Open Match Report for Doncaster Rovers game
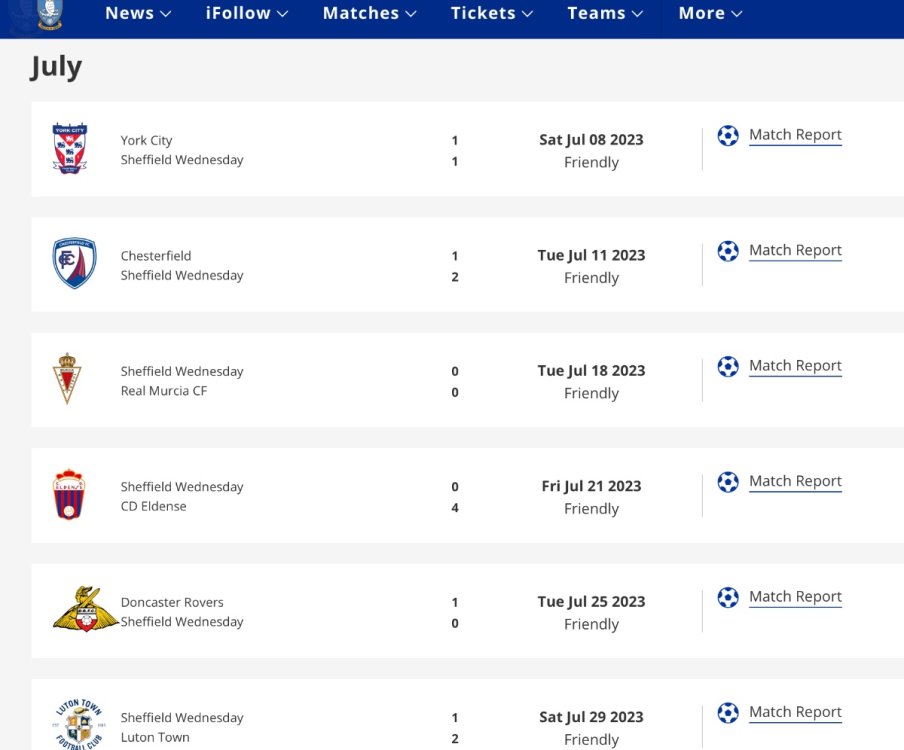Viewport: 904px width, 750px height. coord(795,597)
